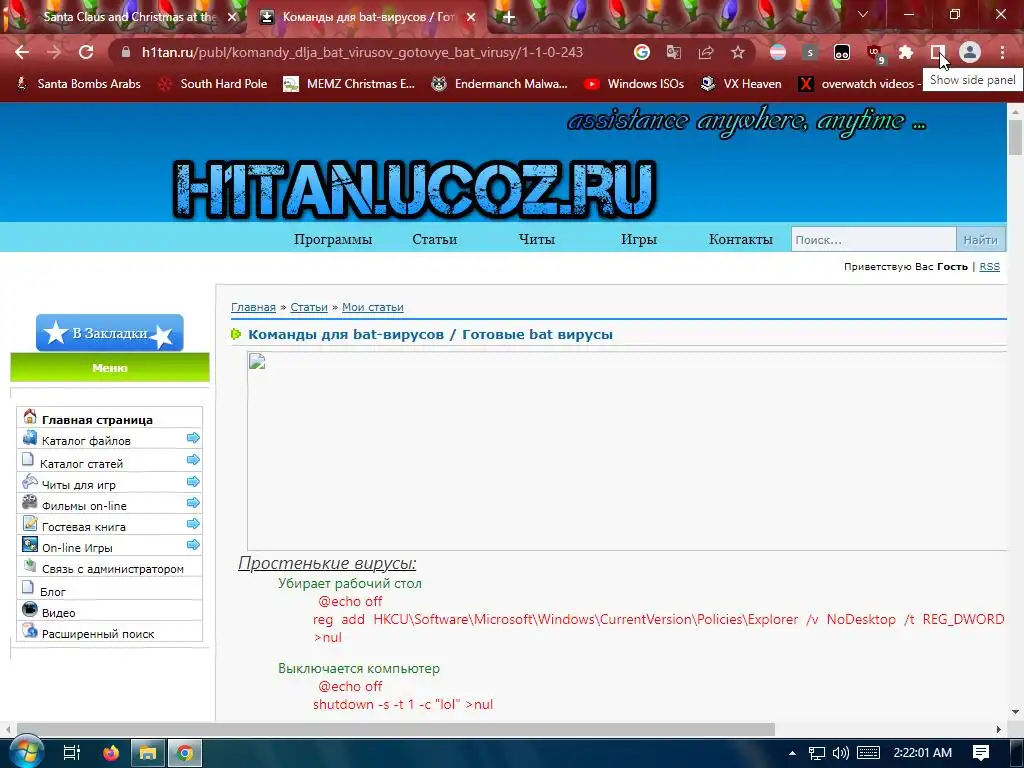This screenshot has width=1024, height=768.
Task: Click the share page icon
Action: click(x=705, y=52)
